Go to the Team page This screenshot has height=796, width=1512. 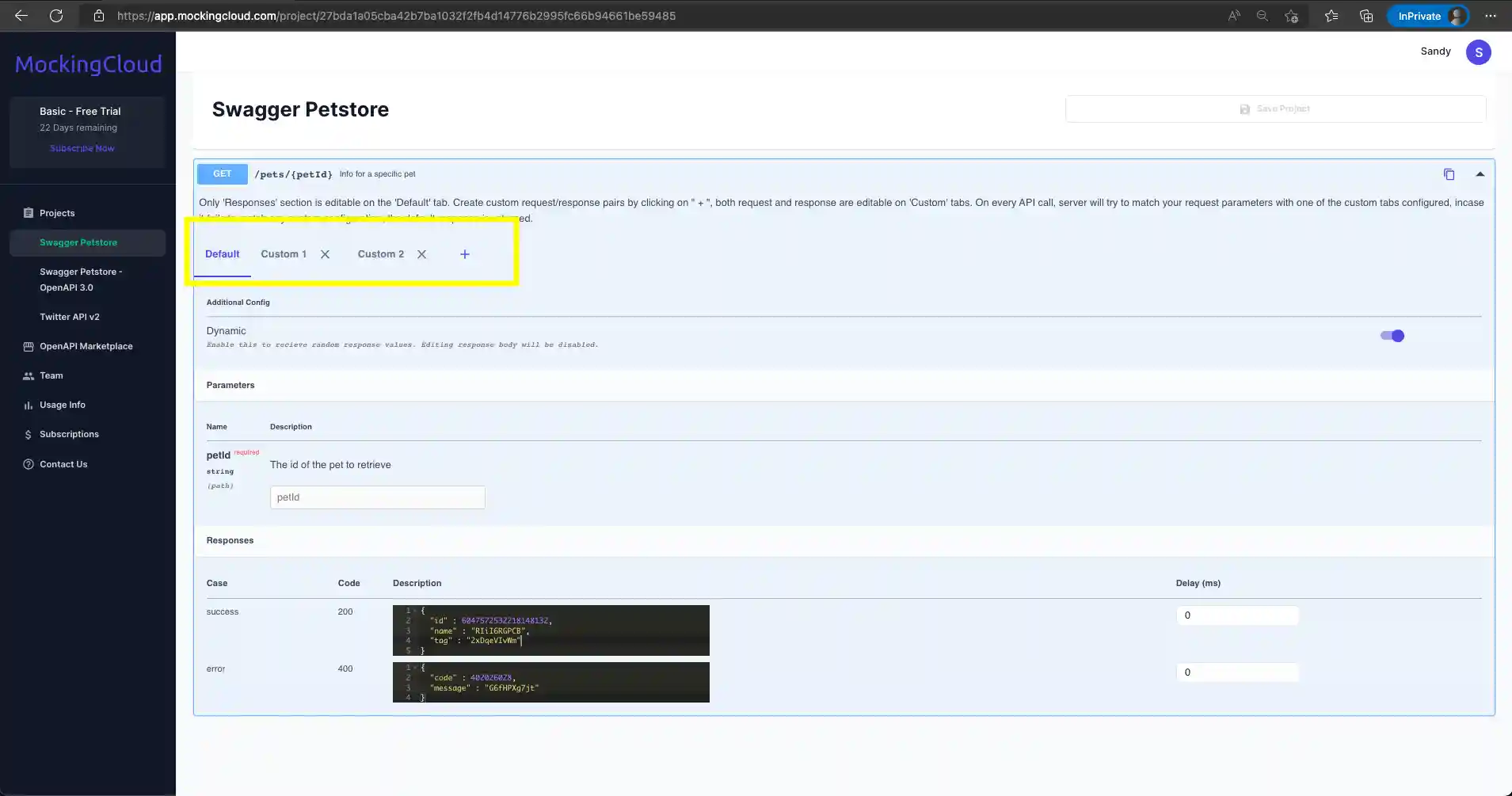click(51, 375)
